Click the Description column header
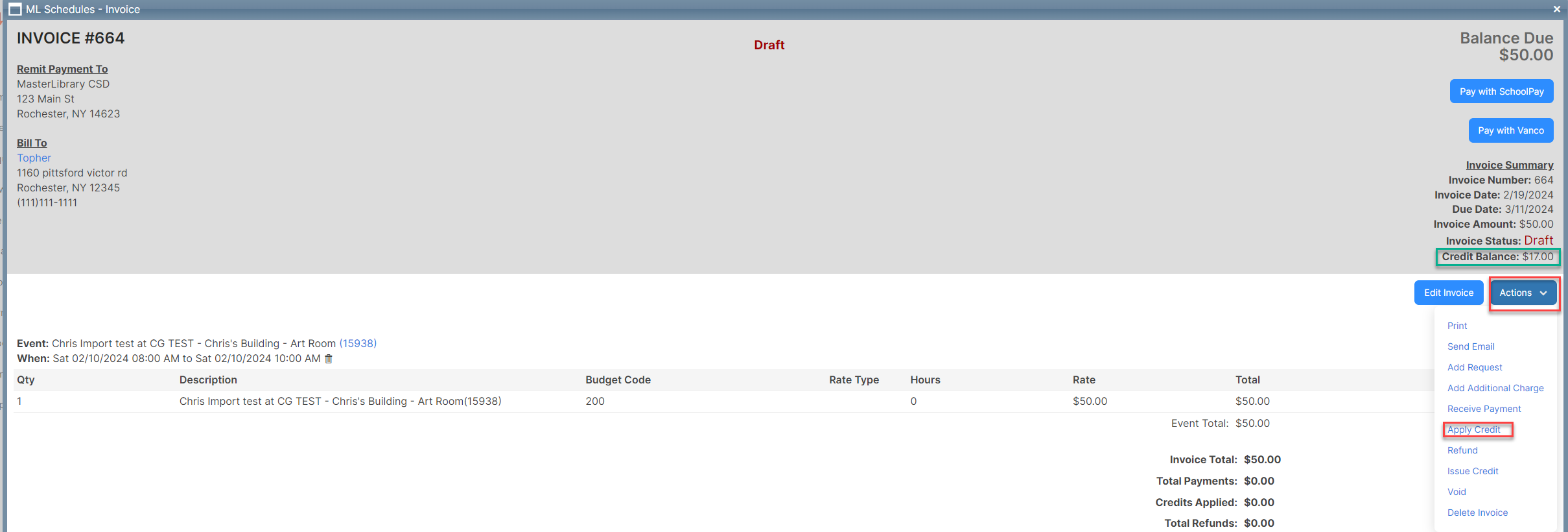This screenshot has width=1568, height=532. [208, 380]
